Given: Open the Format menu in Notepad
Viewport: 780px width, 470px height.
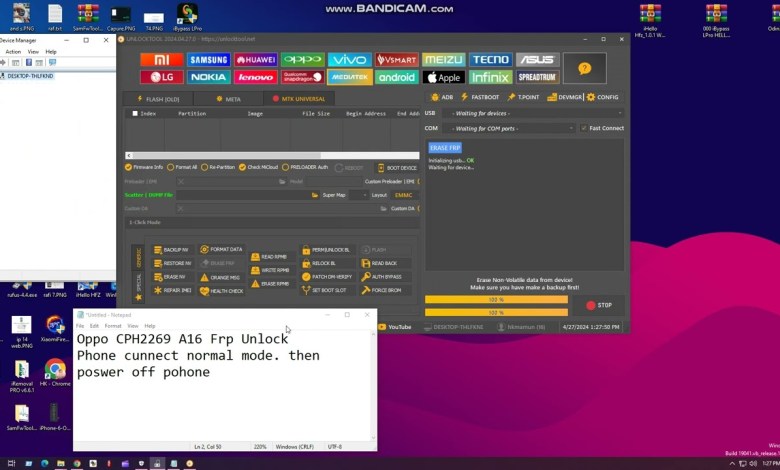Looking at the screenshot, I should point(113,326).
